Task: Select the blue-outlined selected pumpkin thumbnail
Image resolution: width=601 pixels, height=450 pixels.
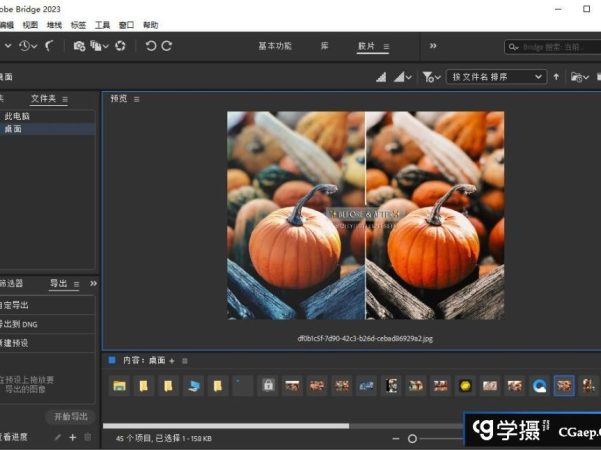Action: (x=564, y=386)
